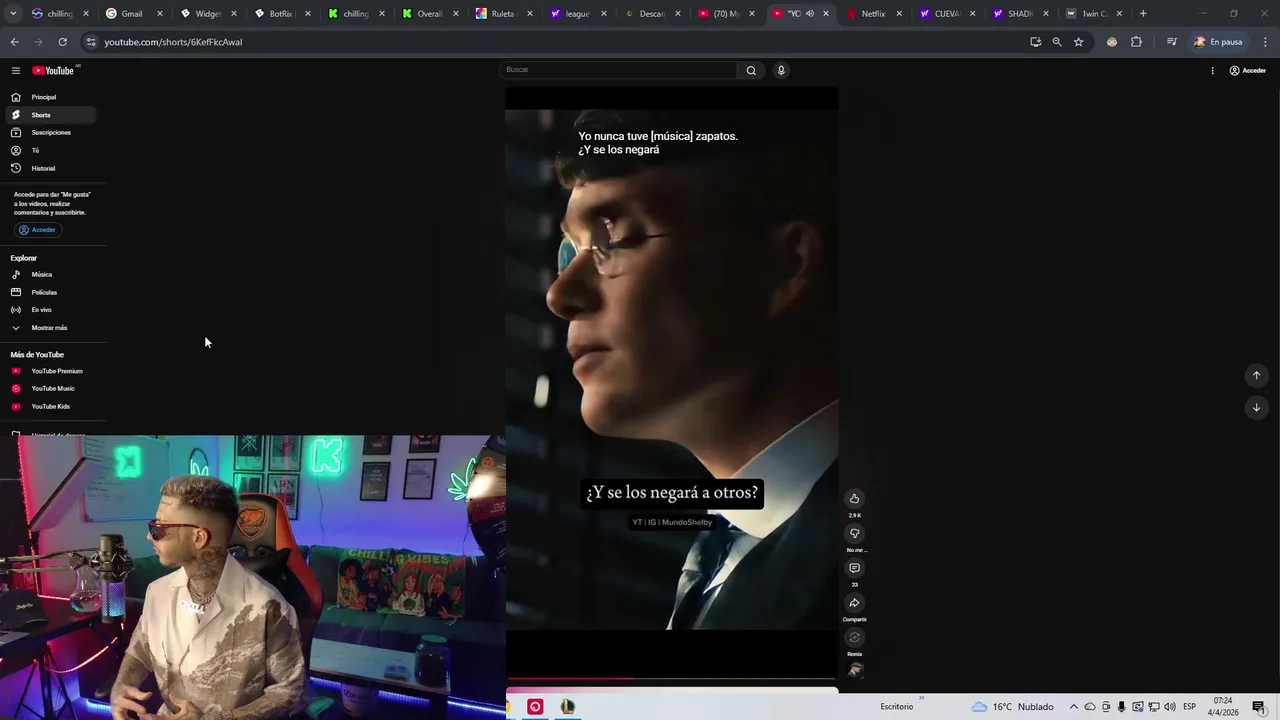This screenshot has width=1280, height=720.
Task: Click Acceder sign-in button at top right
Action: [1248, 71]
